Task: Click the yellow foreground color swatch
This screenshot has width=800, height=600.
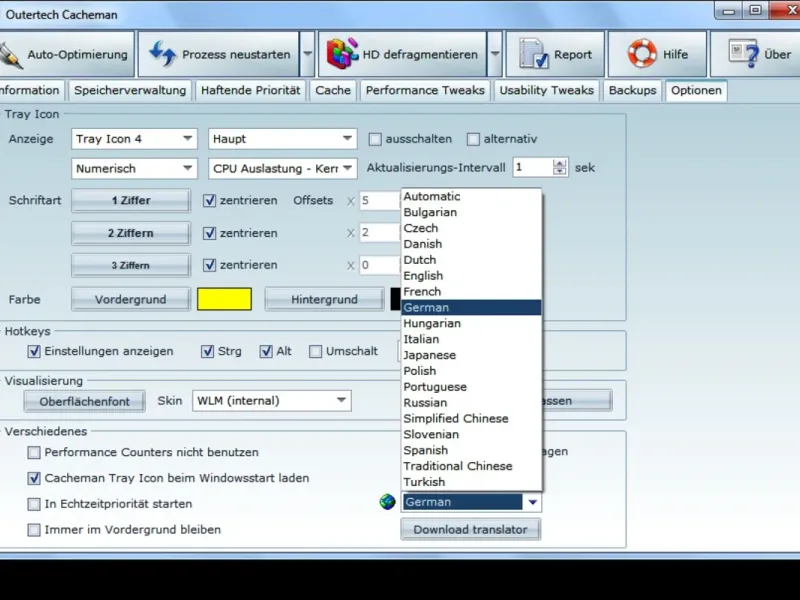Action: coord(224,299)
